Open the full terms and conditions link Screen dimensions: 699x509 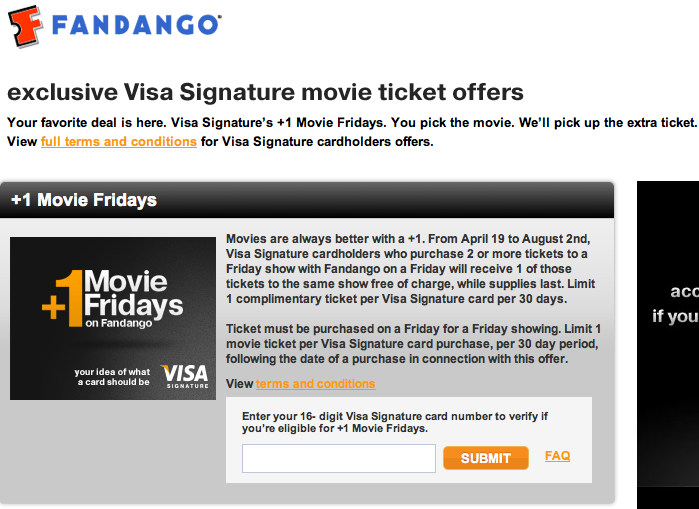point(119,142)
